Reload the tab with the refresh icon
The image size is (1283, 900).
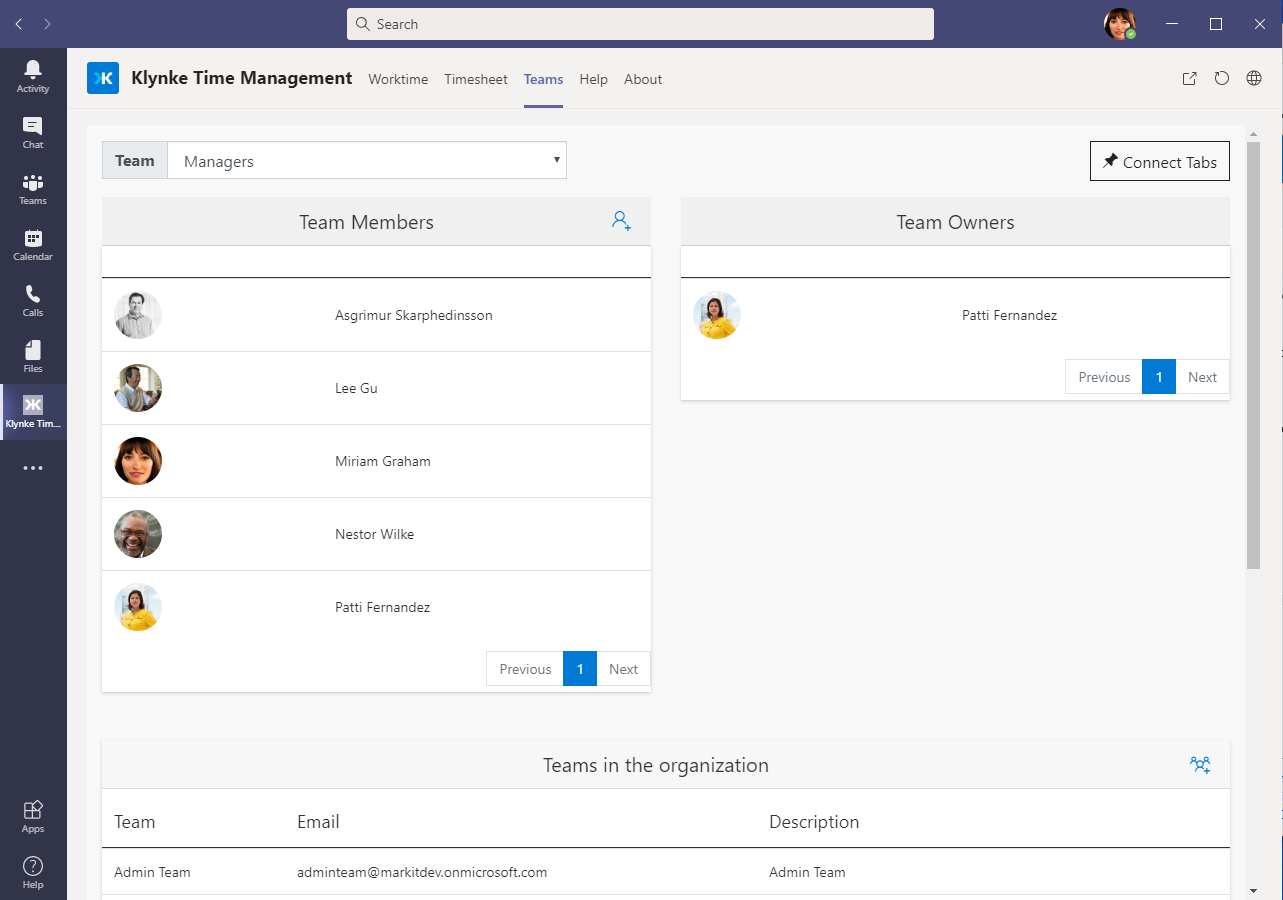[x=1221, y=78]
